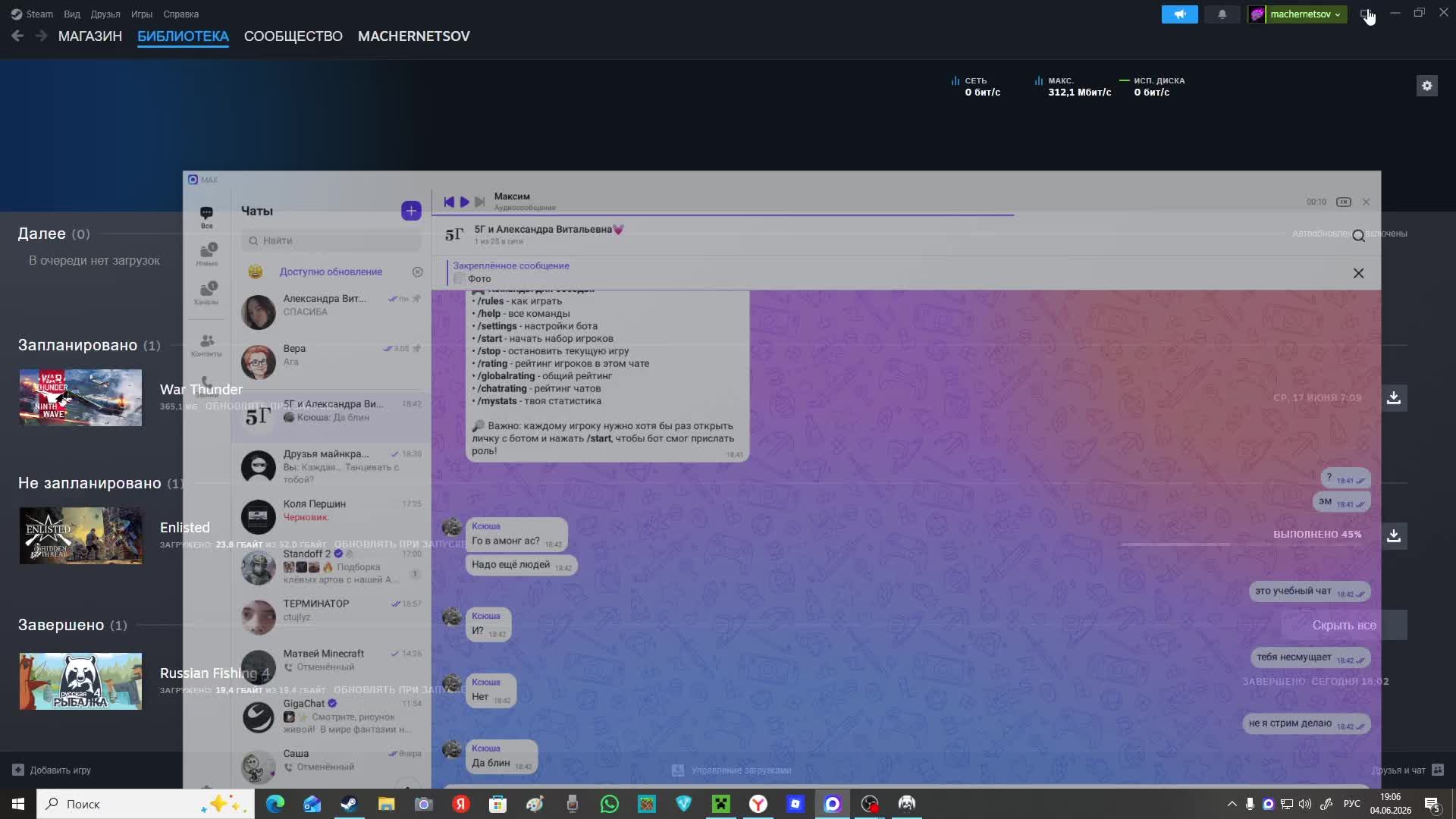The height and width of the screenshot is (819, 1456).
Task: Open the "Справка" menu in Steam
Action: point(181,14)
